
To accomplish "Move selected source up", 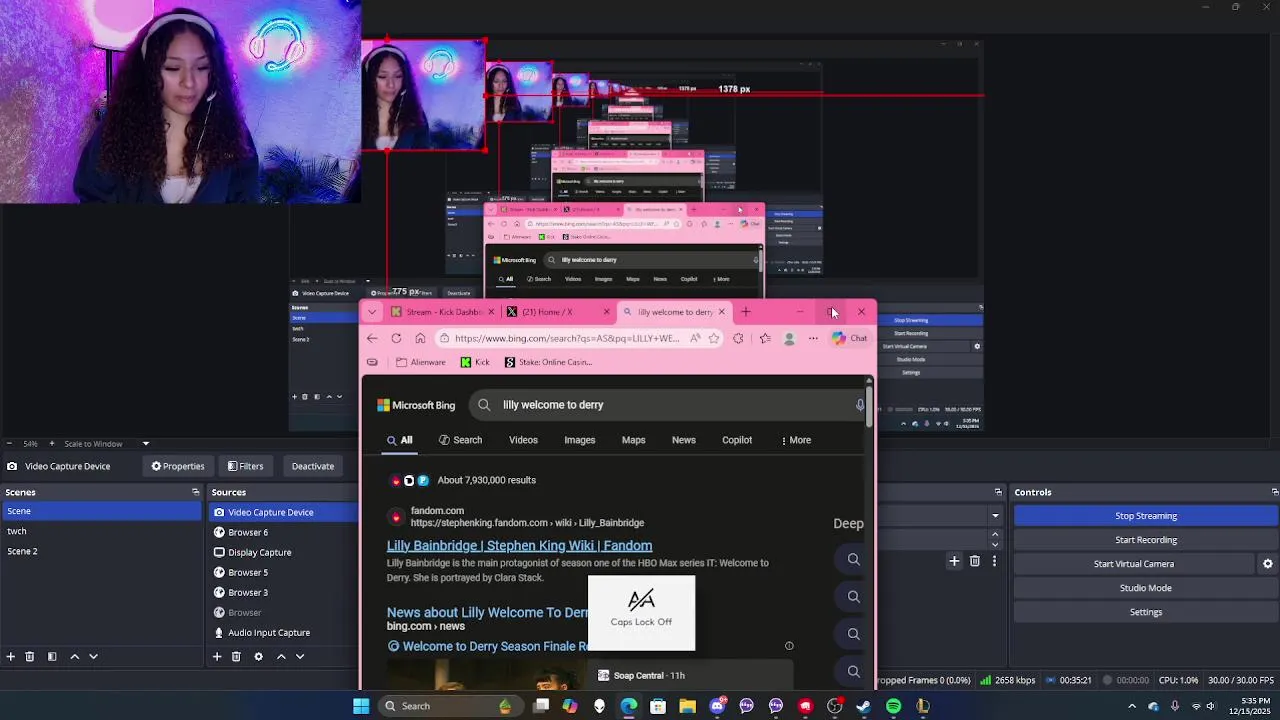I will [x=281, y=656].
